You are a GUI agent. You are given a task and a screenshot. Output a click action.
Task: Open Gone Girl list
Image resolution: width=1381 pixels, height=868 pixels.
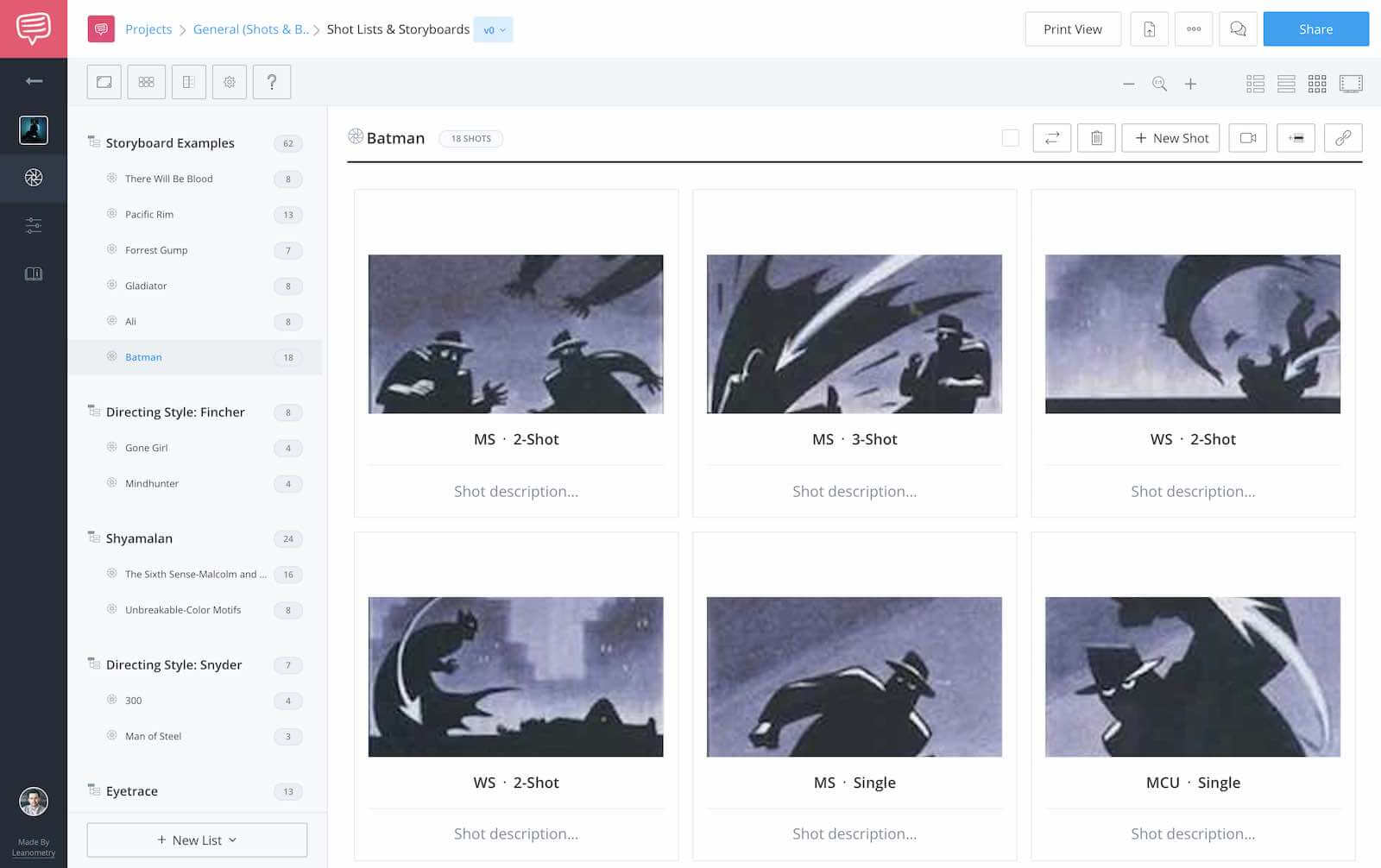pos(147,448)
